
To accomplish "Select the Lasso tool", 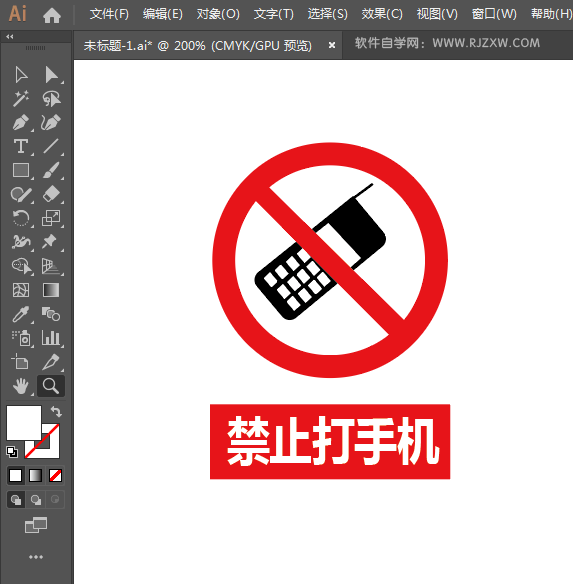I will [51, 98].
